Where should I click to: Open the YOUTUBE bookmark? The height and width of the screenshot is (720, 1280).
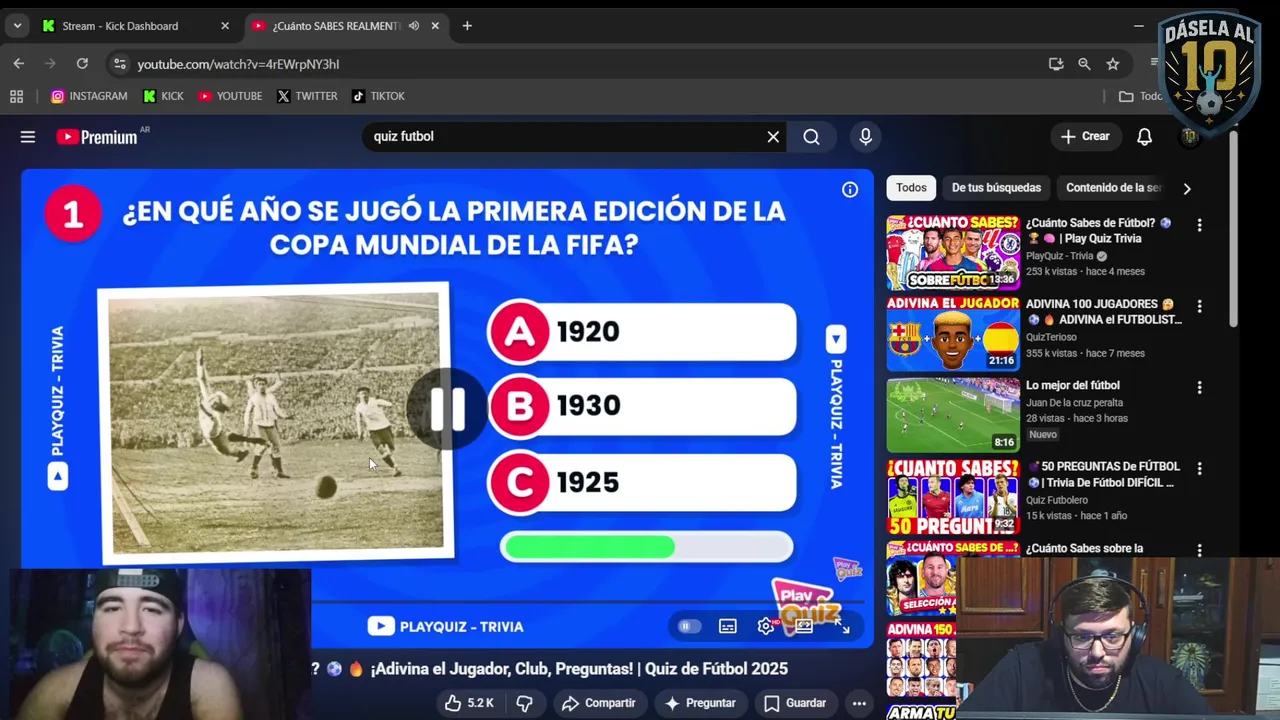230,96
